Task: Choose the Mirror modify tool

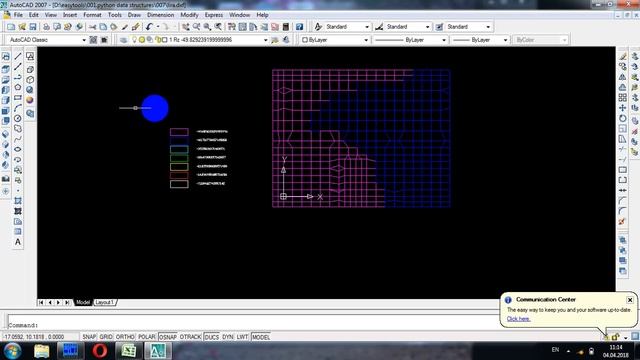Action: point(623,77)
